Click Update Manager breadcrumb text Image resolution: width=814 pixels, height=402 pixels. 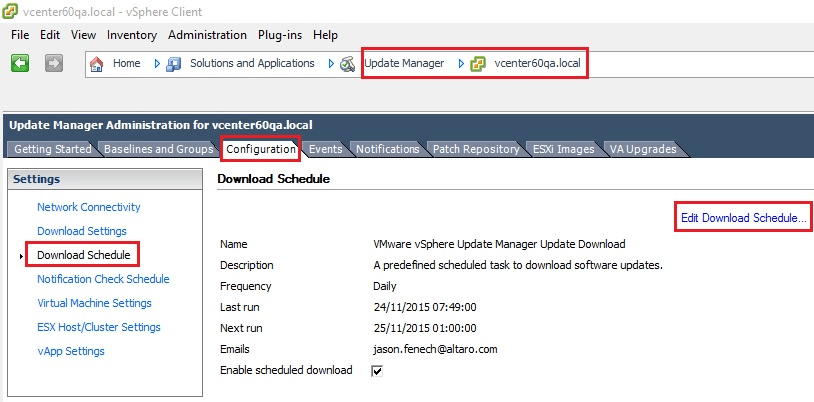coord(404,63)
